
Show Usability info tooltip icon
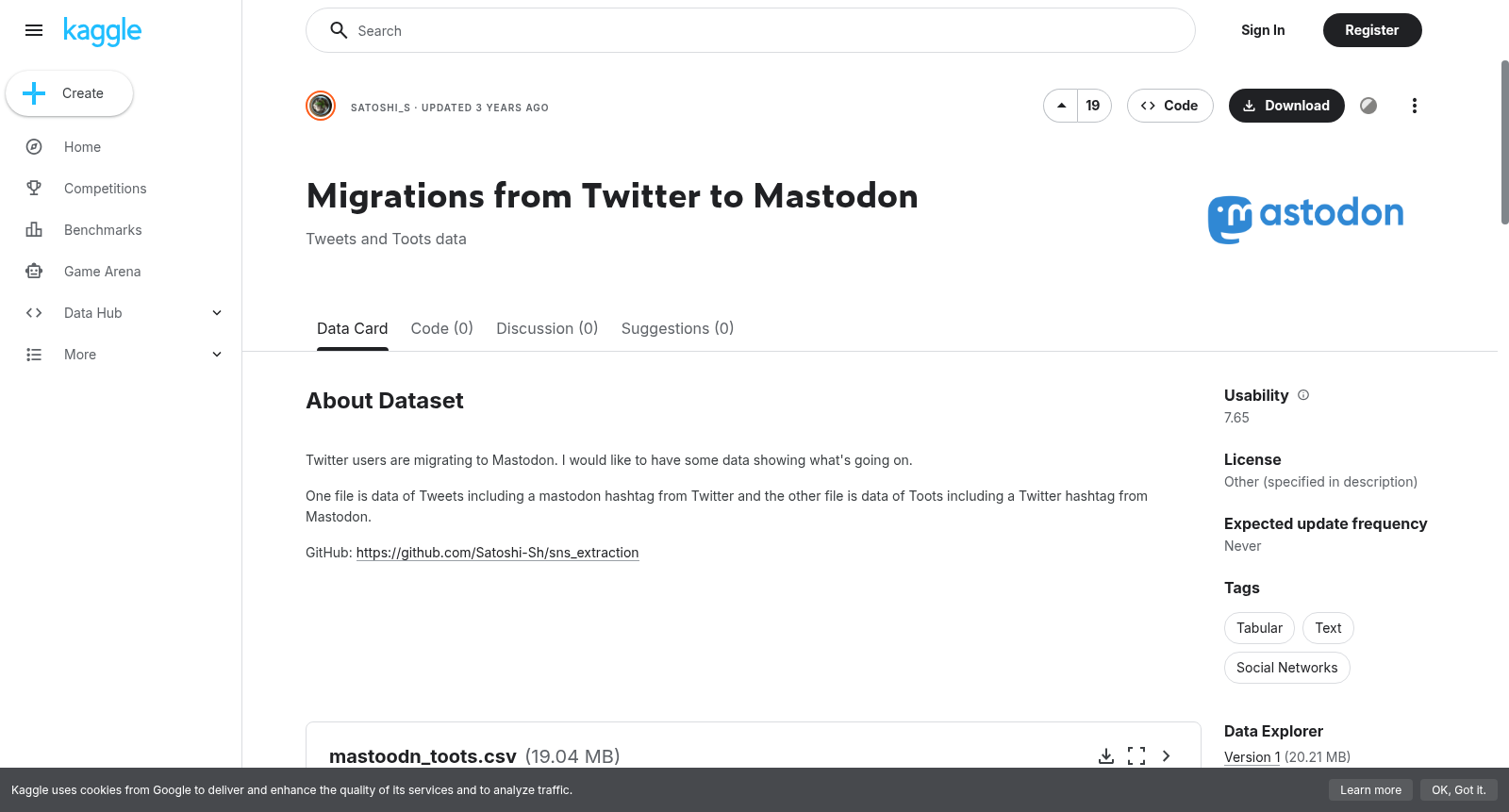[x=1303, y=395]
